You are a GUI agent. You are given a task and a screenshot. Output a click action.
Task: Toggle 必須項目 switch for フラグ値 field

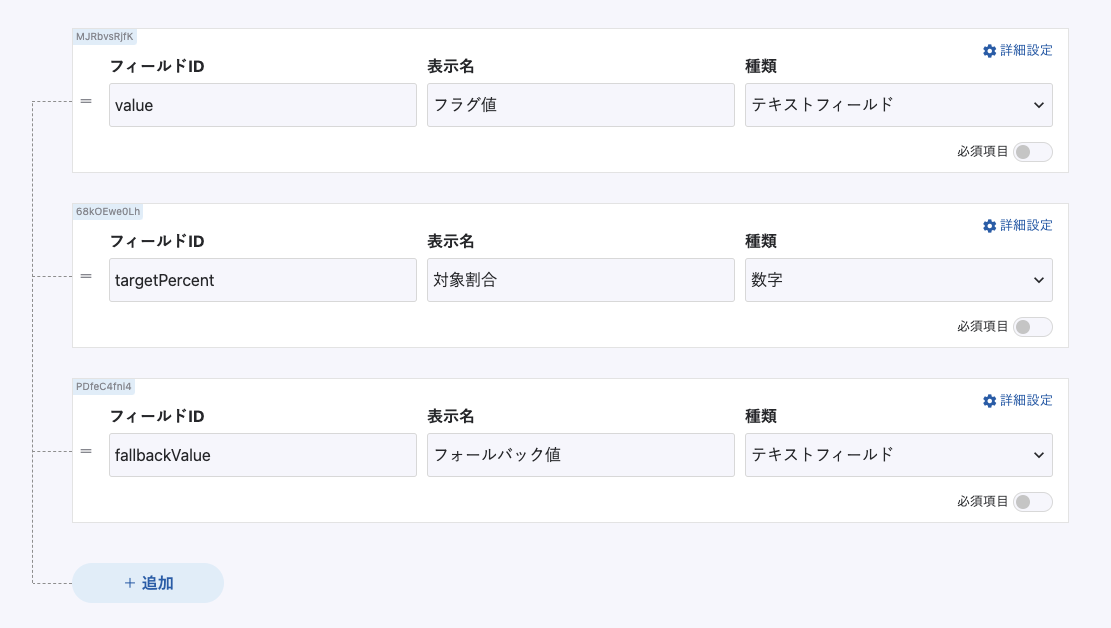[1032, 152]
